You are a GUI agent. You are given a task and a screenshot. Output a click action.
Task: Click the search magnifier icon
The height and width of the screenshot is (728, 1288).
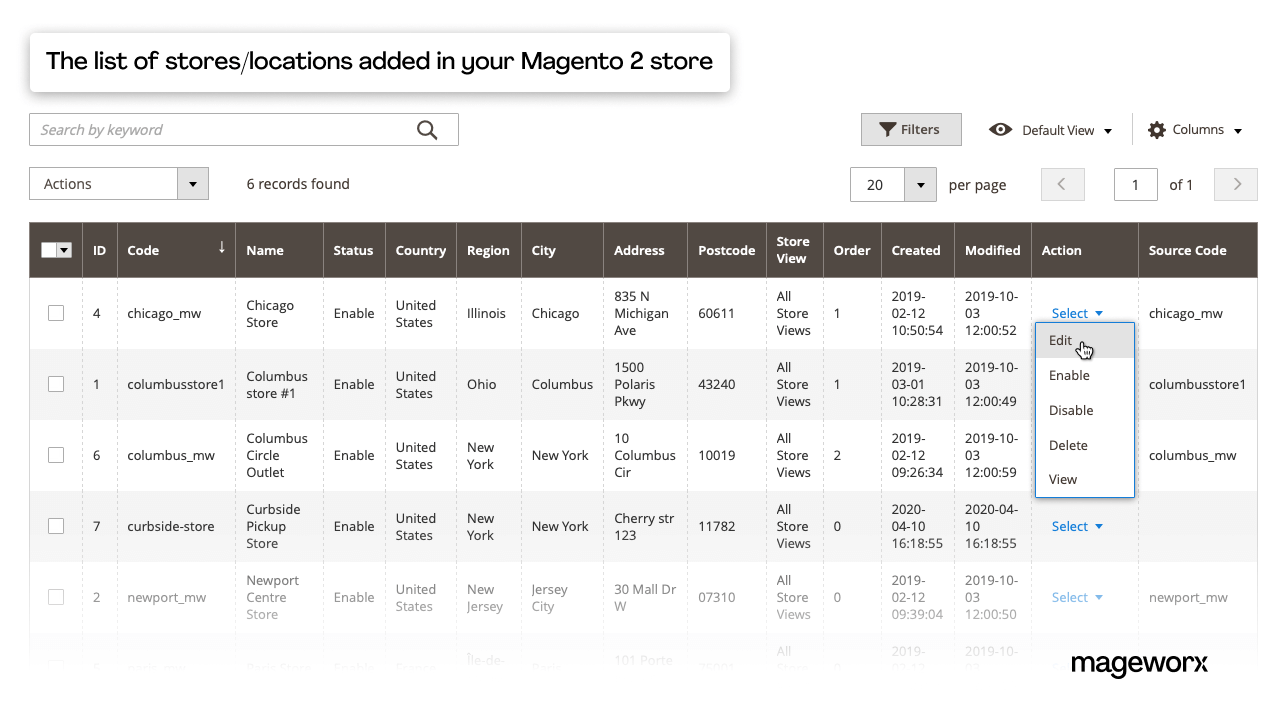427,129
